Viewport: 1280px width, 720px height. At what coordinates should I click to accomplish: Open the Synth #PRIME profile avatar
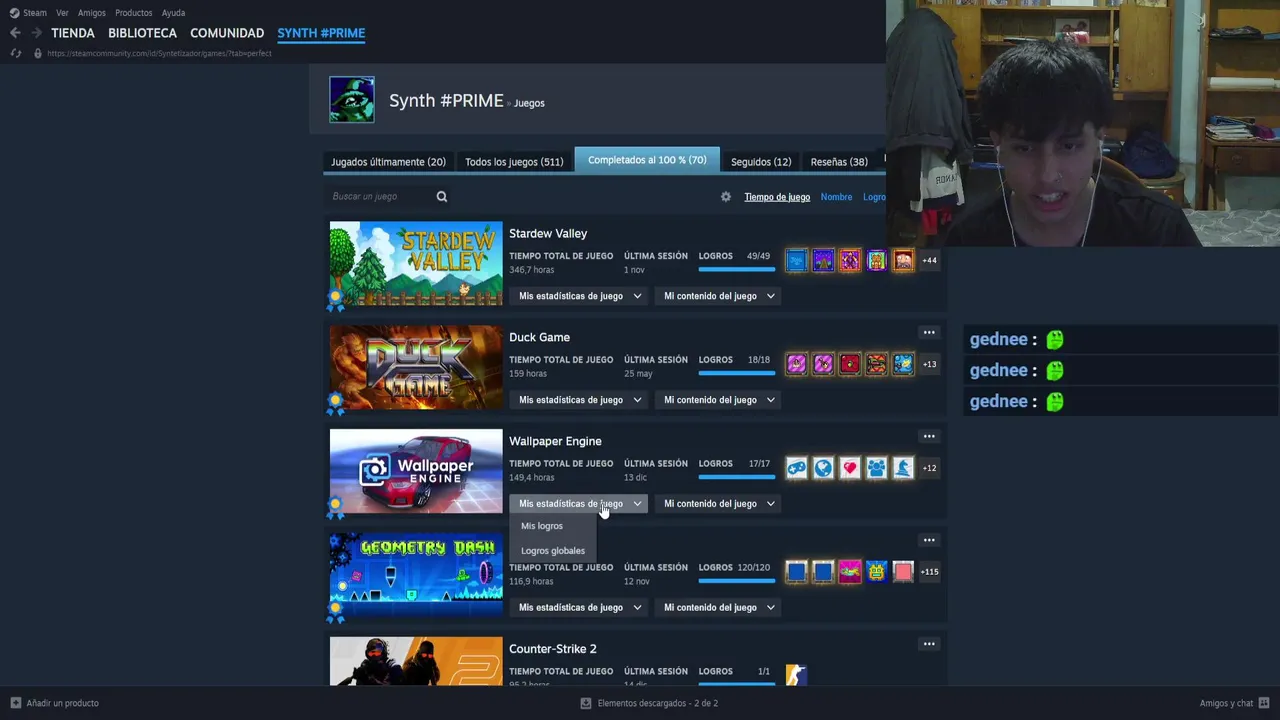pyautogui.click(x=352, y=99)
